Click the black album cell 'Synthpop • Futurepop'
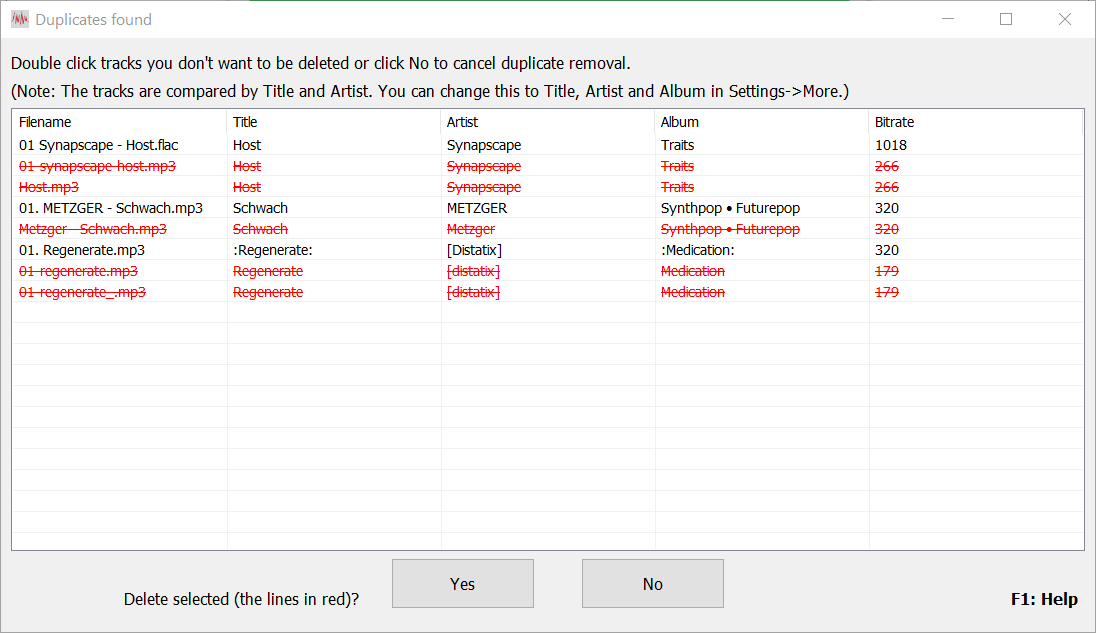The width and height of the screenshot is (1096, 633). pyautogui.click(x=730, y=208)
